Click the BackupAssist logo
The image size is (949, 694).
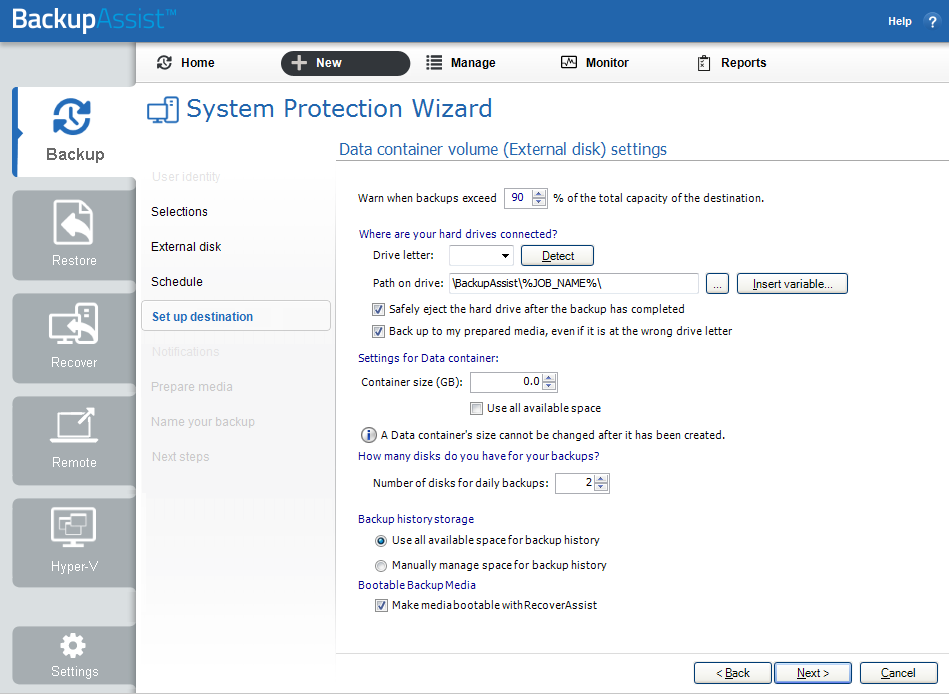94,19
